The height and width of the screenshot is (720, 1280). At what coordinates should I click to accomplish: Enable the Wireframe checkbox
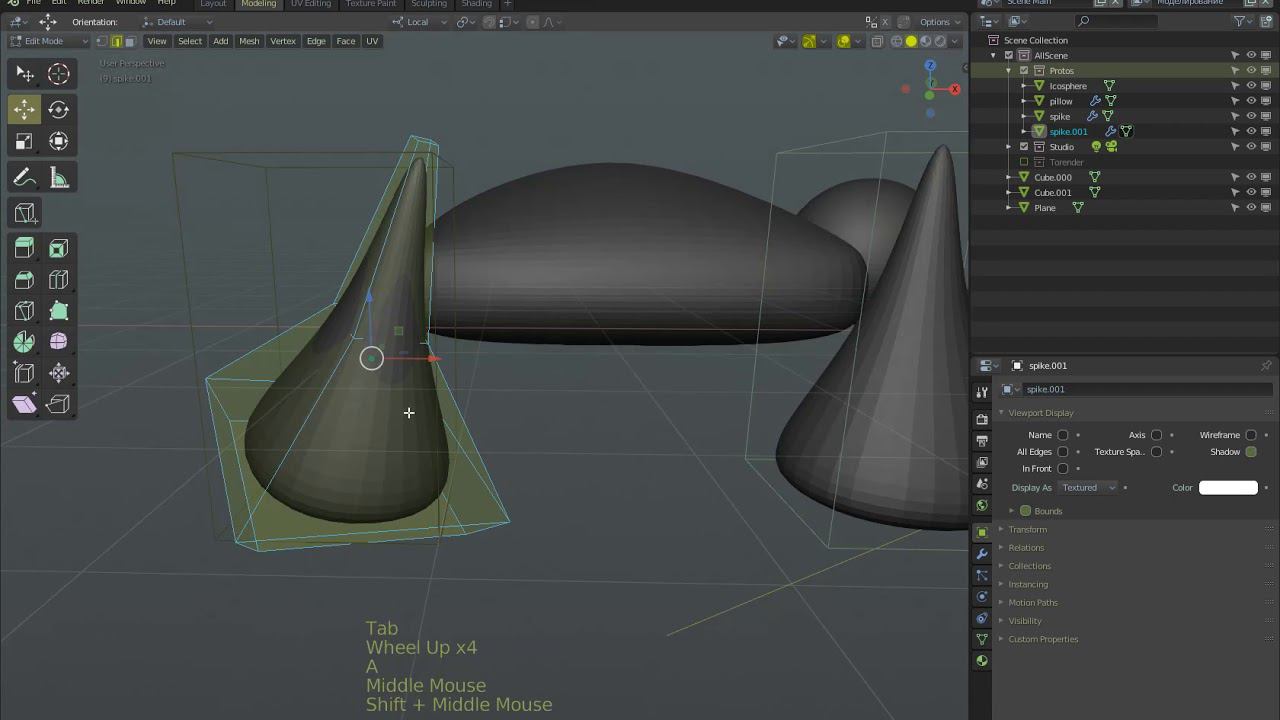click(x=1250, y=435)
